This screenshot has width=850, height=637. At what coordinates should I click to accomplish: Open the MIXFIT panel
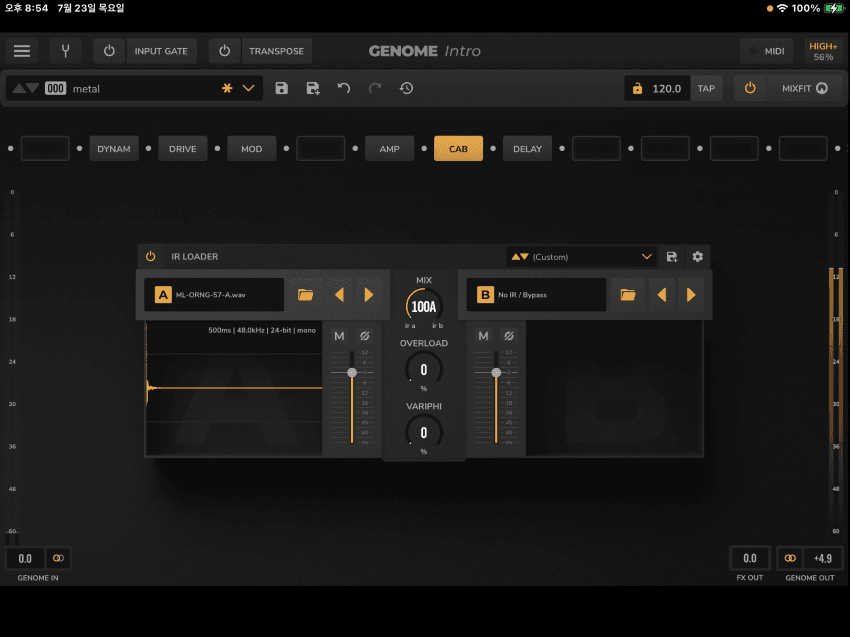pos(805,88)
